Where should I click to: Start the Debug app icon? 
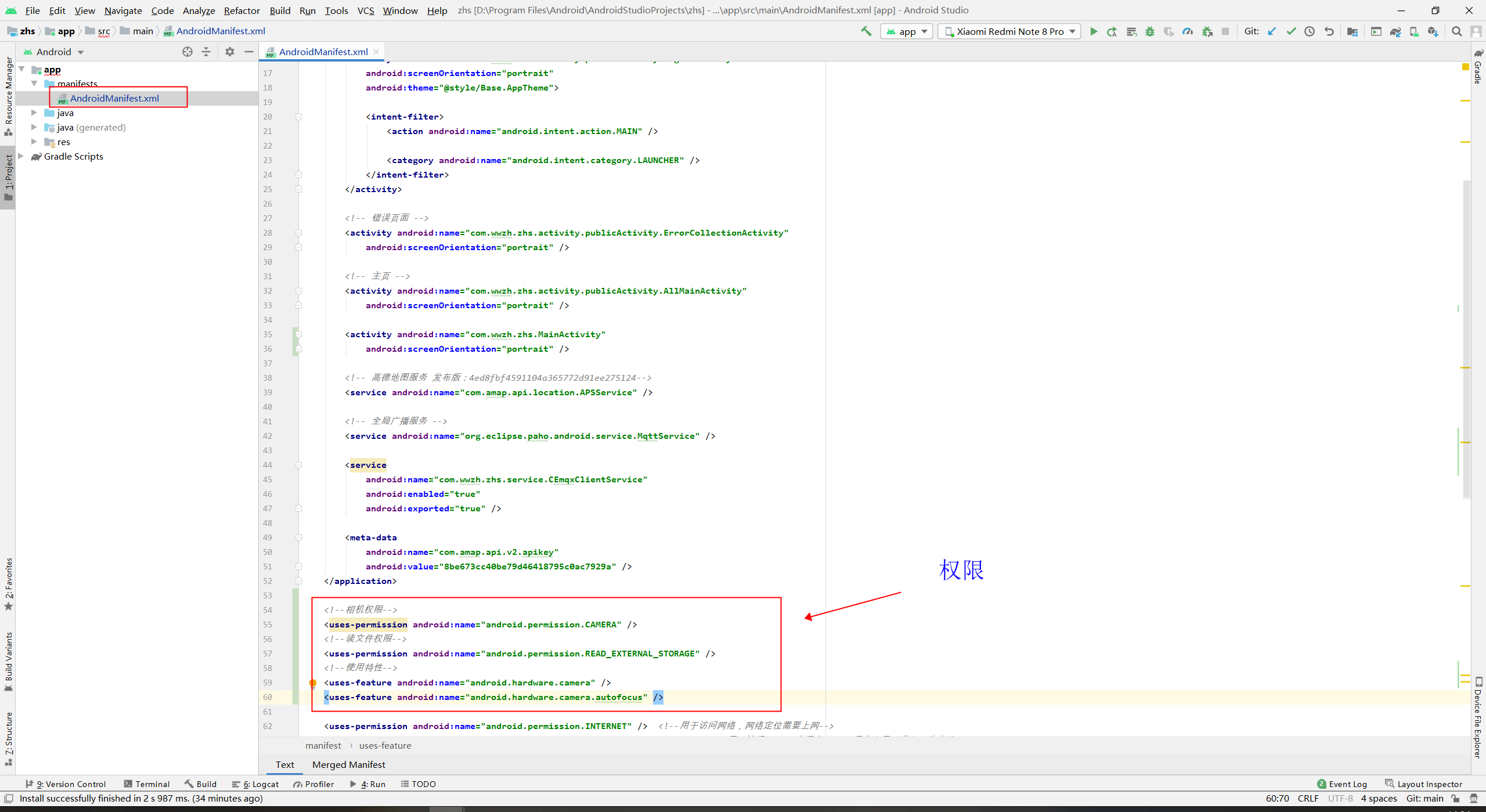1150,31
